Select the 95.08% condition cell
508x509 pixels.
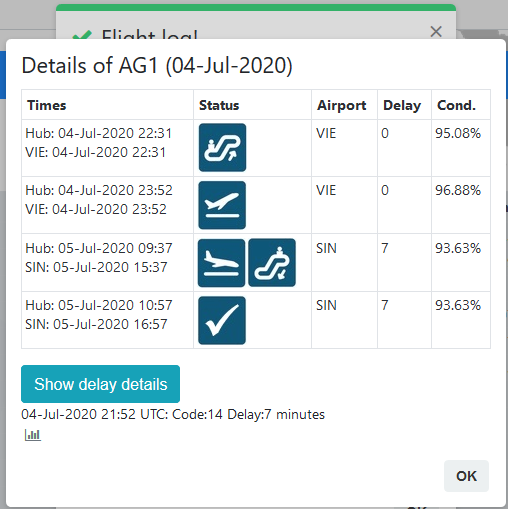(461, 148)
